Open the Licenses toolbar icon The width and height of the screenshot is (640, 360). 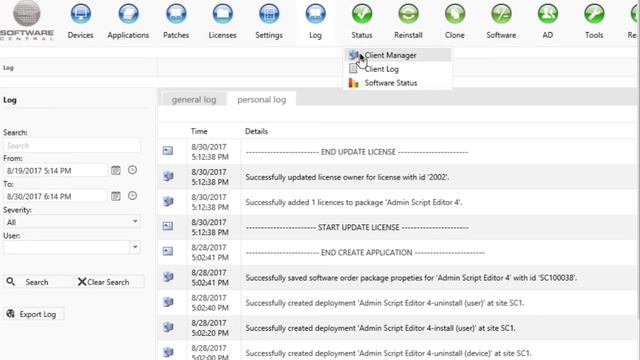tap(222, 13)
